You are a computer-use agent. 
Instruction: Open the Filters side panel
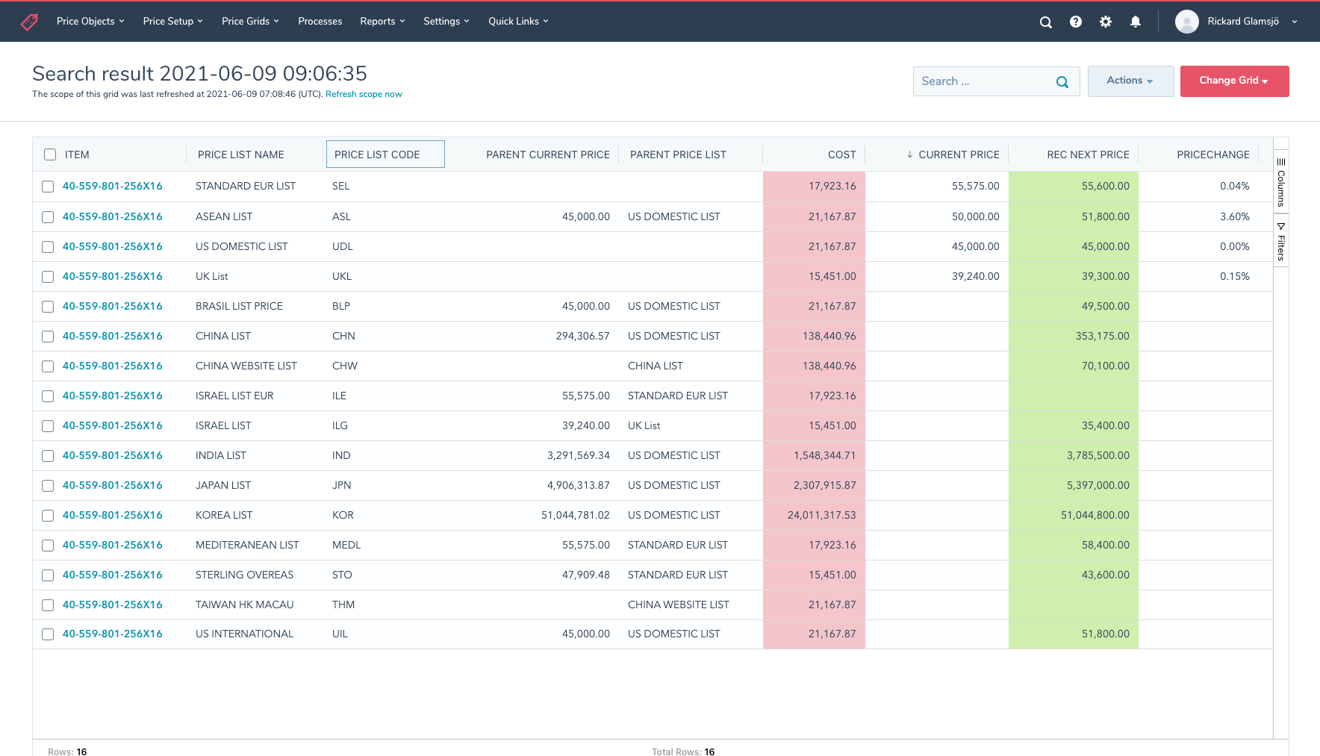1281,241
